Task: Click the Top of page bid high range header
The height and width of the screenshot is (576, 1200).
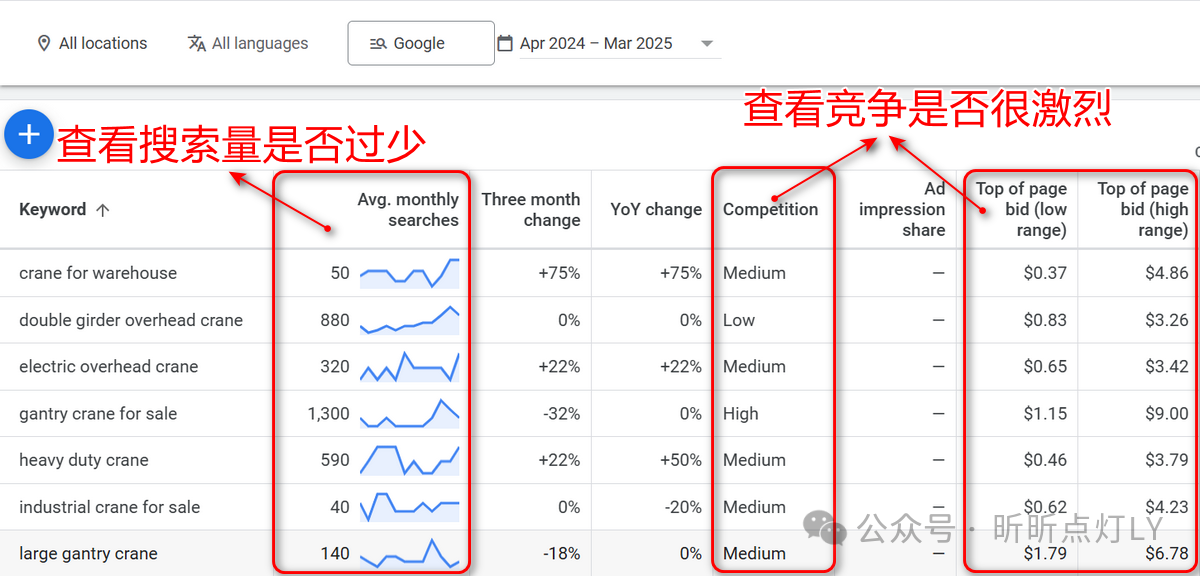Action: pos(1143,209)
